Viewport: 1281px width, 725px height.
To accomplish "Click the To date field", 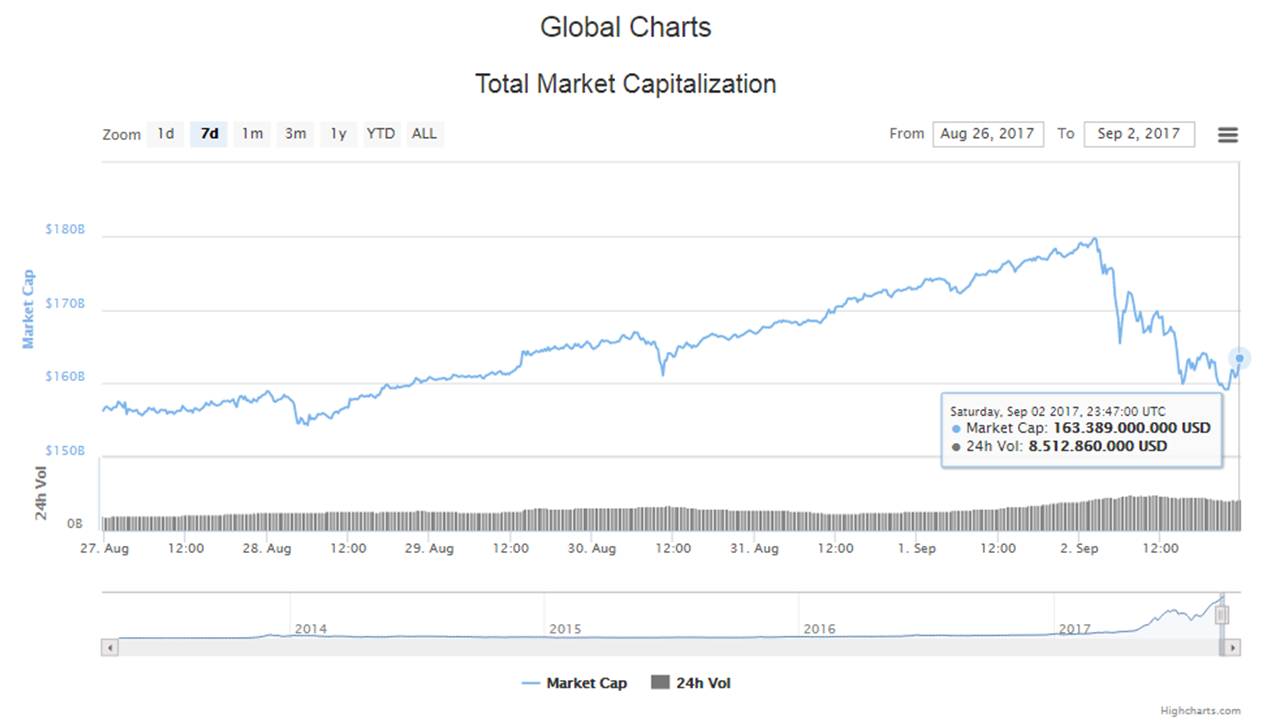I will (1138, 134).
